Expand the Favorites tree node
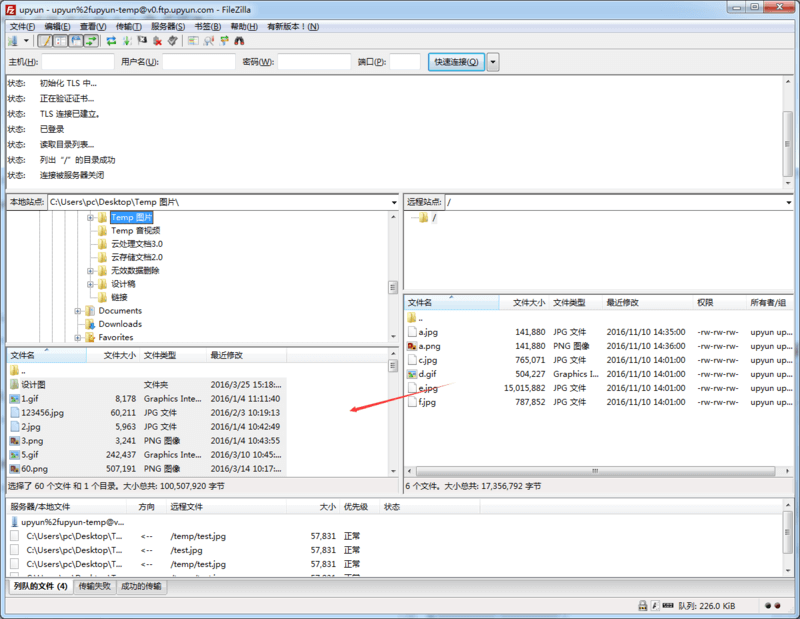 click(x=78, y=337)
